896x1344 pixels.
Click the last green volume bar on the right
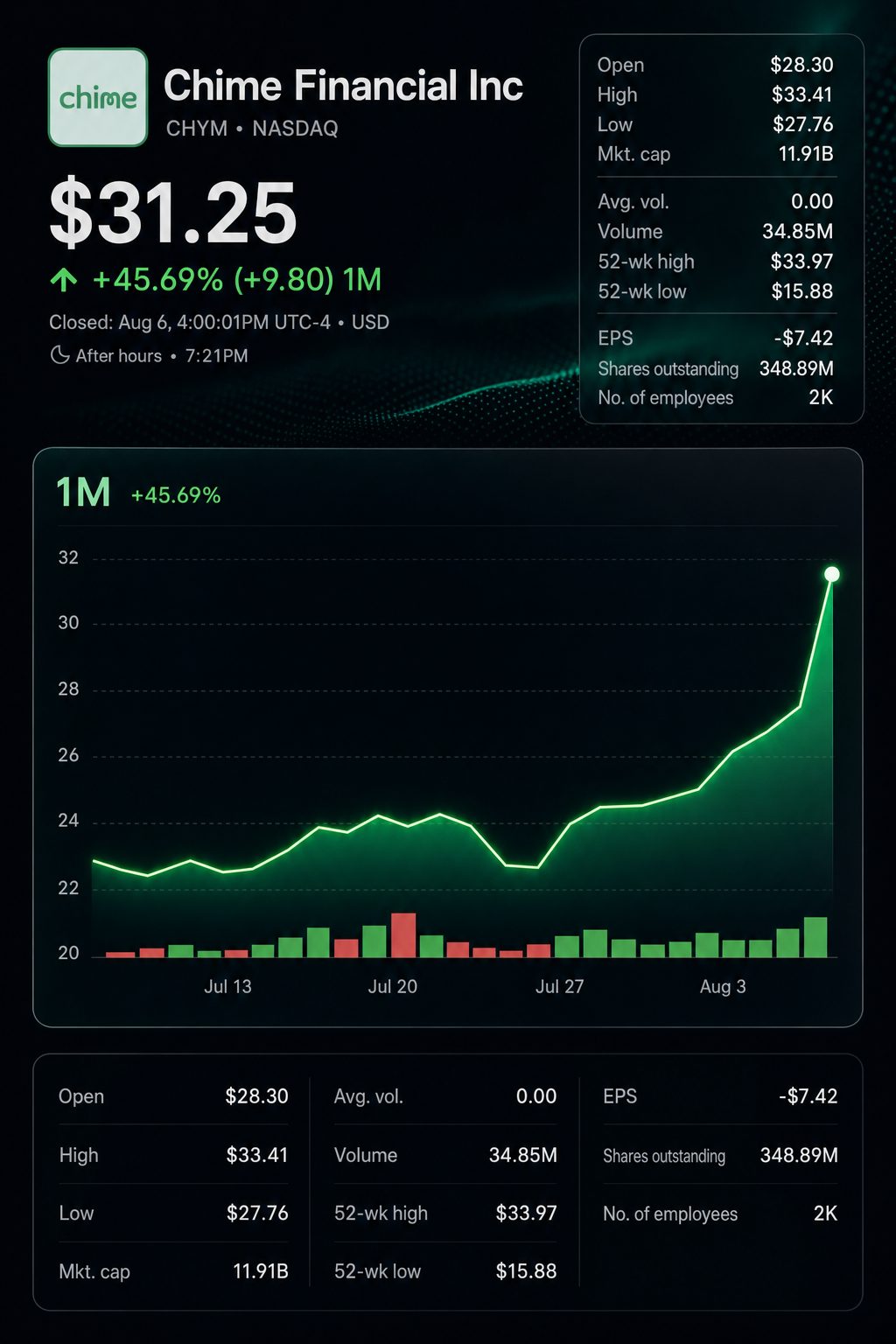pos(815,937)
